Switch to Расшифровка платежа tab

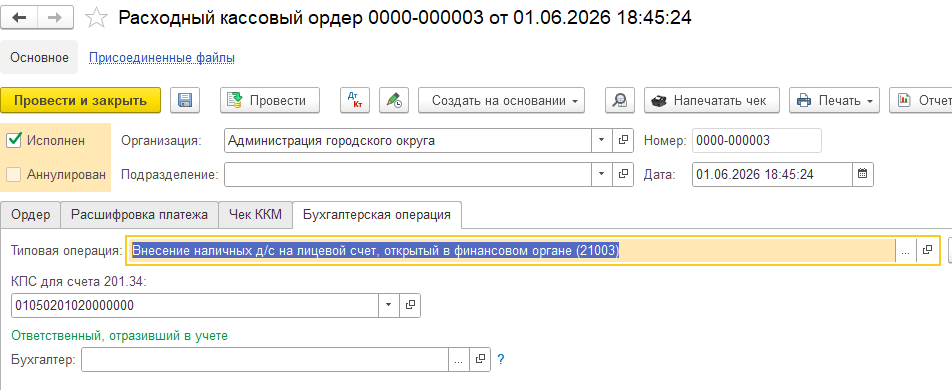(x=140, y=214)
